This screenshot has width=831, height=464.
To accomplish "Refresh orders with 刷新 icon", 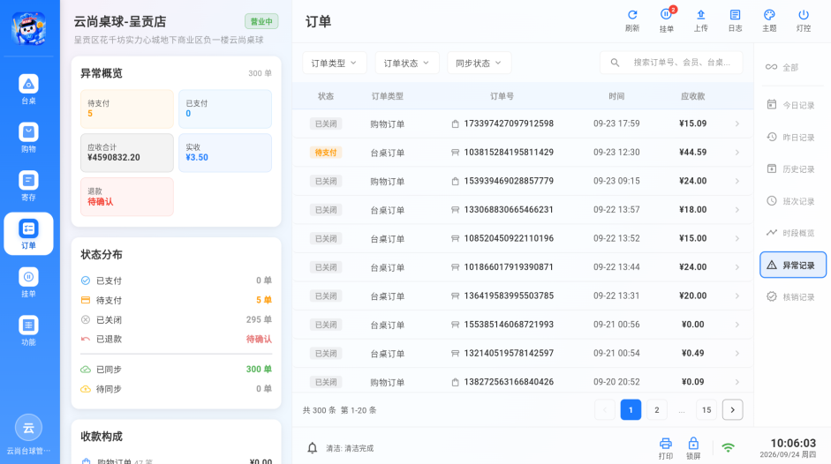I will (632, 21).
